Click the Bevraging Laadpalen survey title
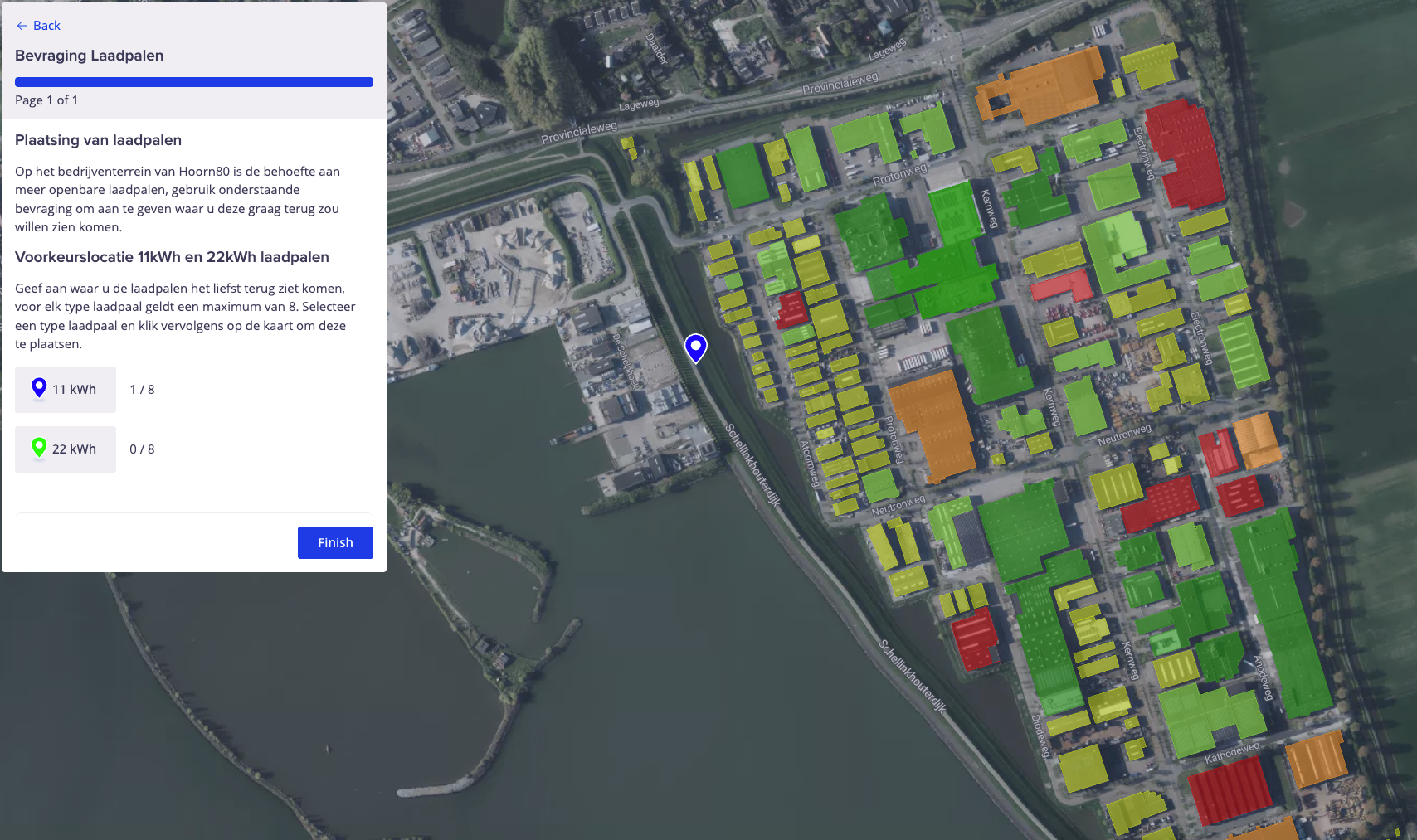This screenshot has height=840, width=1417. pos(90,56)
